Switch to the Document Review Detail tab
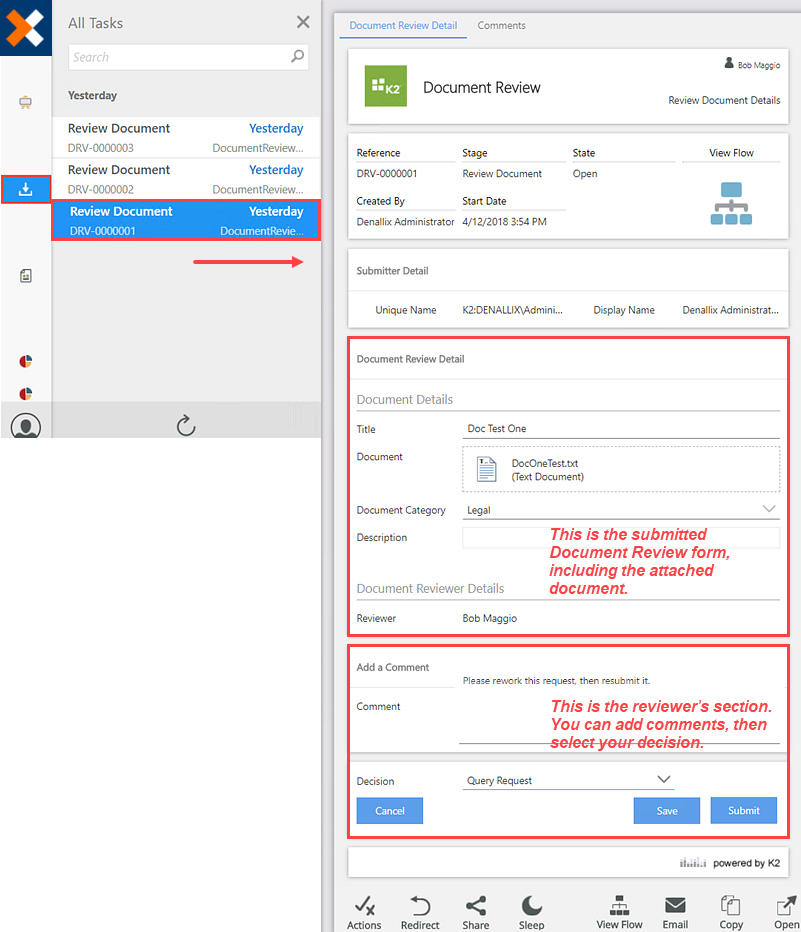This screenshot has width=801, height=932. [x=403, y=26]
